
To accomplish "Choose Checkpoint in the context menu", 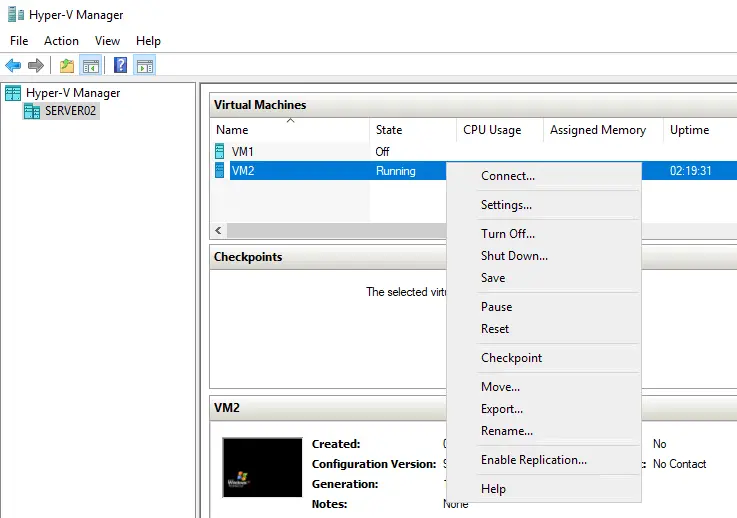I will [511, 358].
